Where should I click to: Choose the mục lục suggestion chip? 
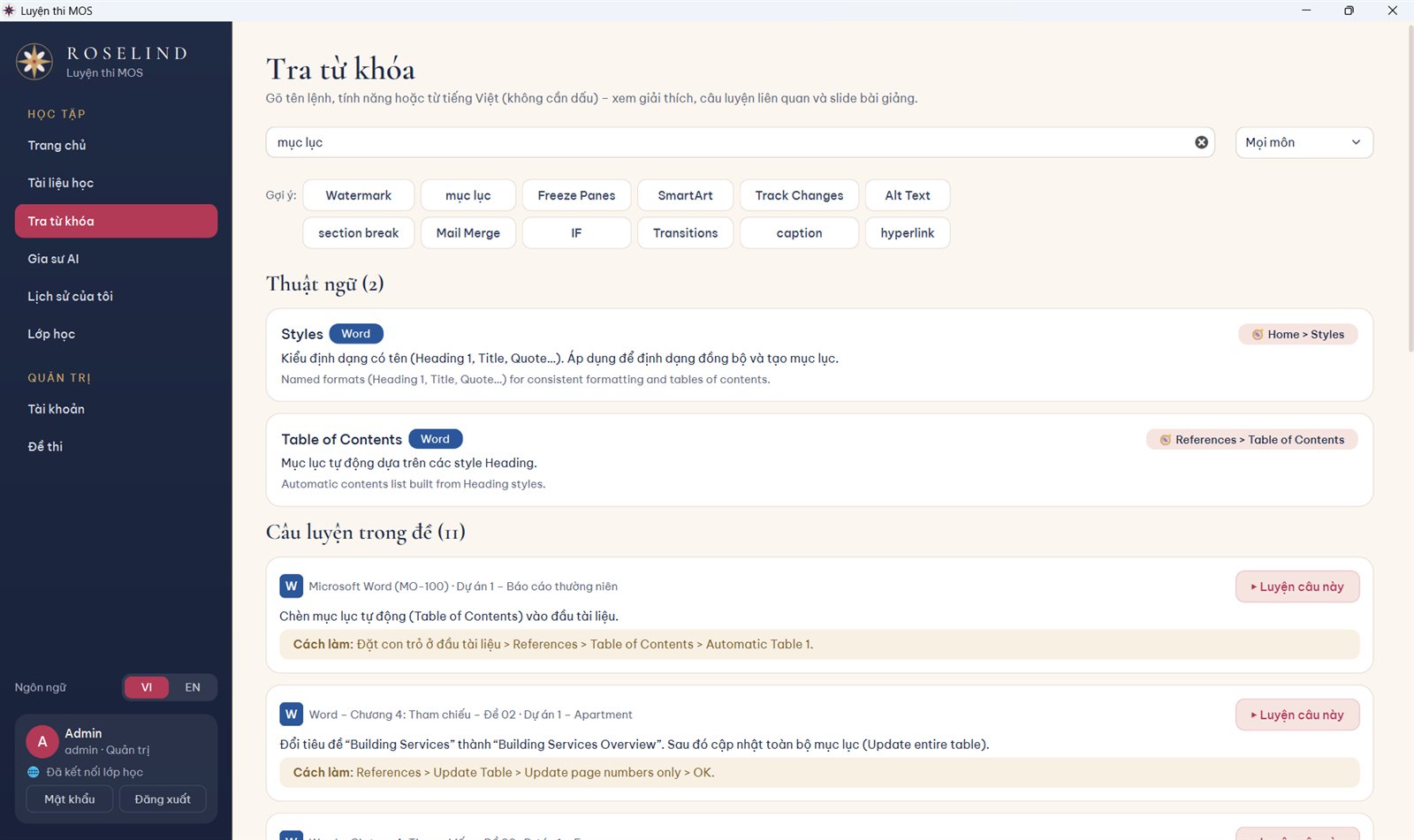[x=468, y=195]
